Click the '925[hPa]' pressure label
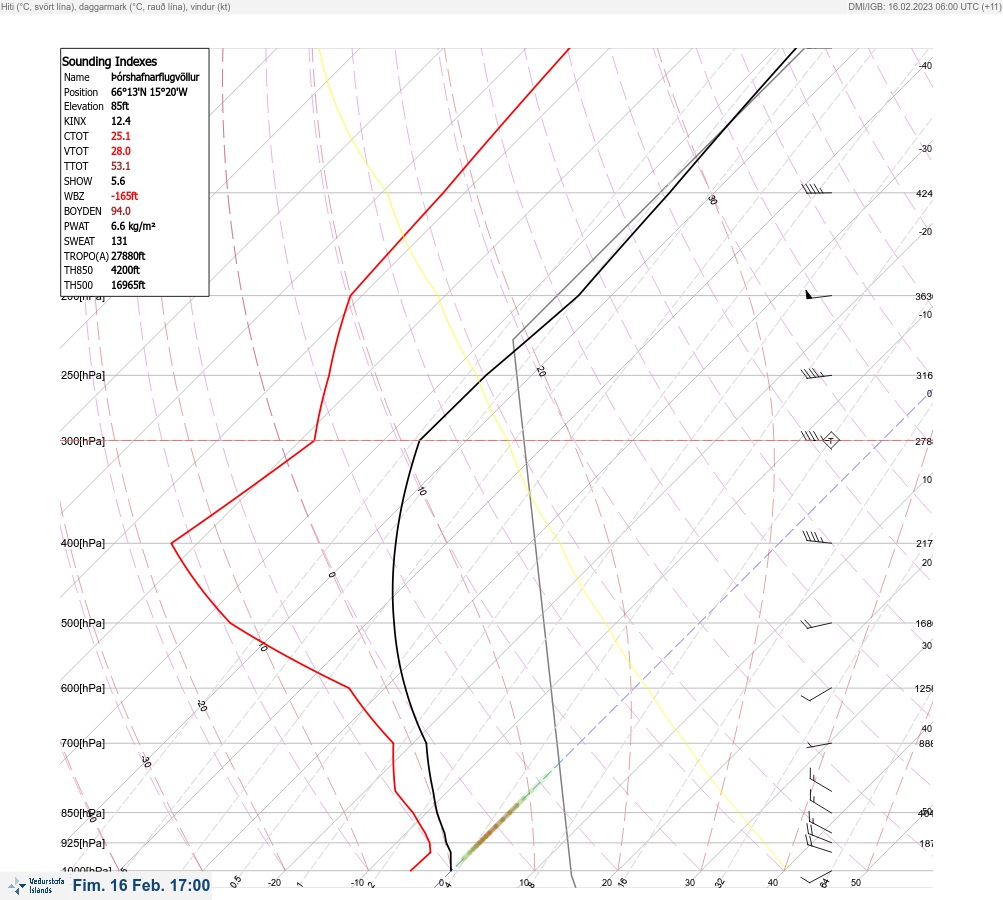This screenshot has width=1003, height=900. coord(83,843)
